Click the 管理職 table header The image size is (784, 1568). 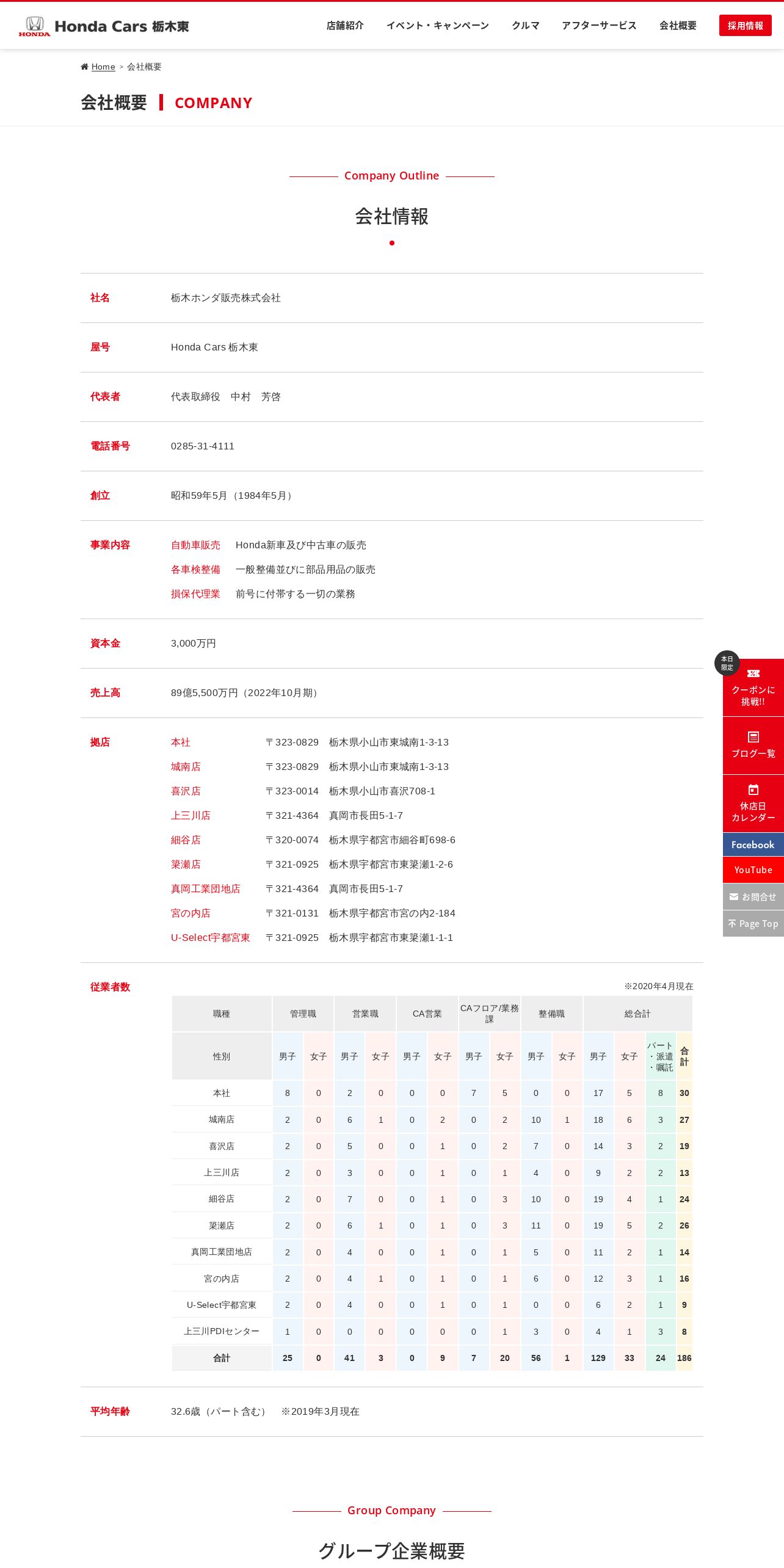pos(303,1014)
